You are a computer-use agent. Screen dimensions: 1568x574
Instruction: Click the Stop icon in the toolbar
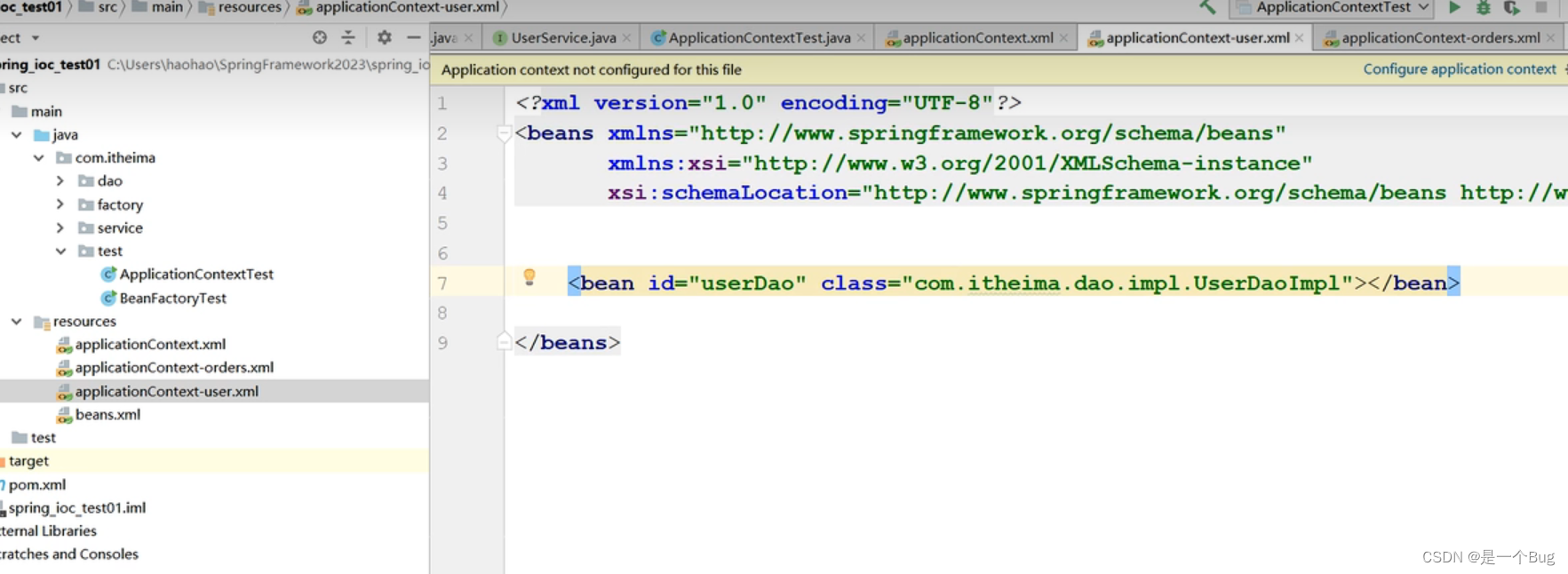(x=1541, y=7)
